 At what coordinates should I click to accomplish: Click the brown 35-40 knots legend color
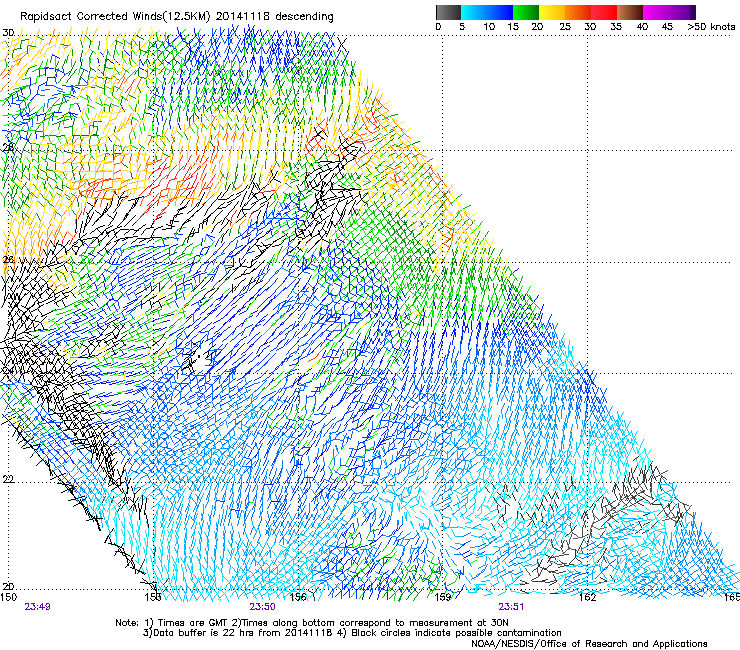630,12
